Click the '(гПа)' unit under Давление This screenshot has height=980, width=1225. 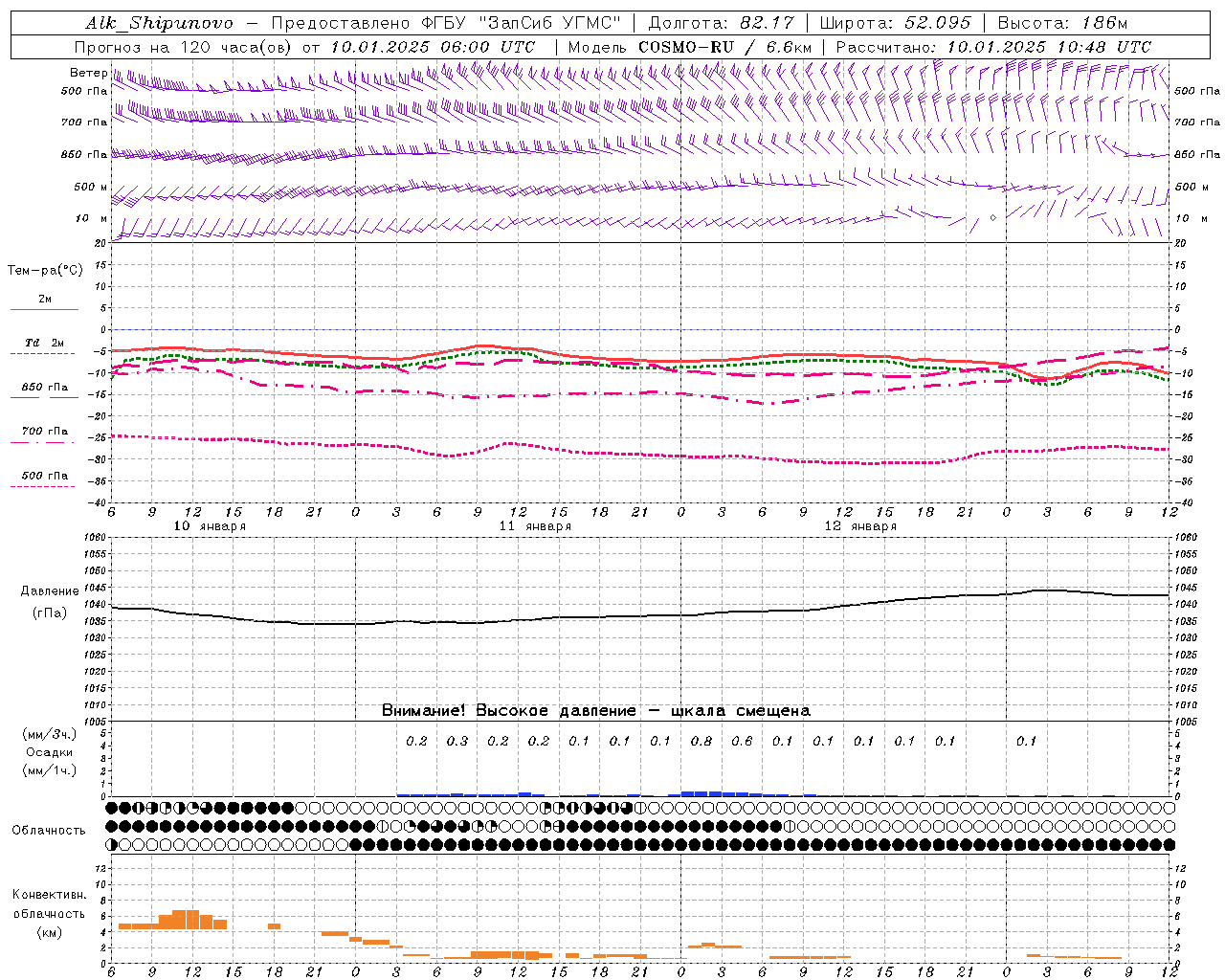(50, 613)
